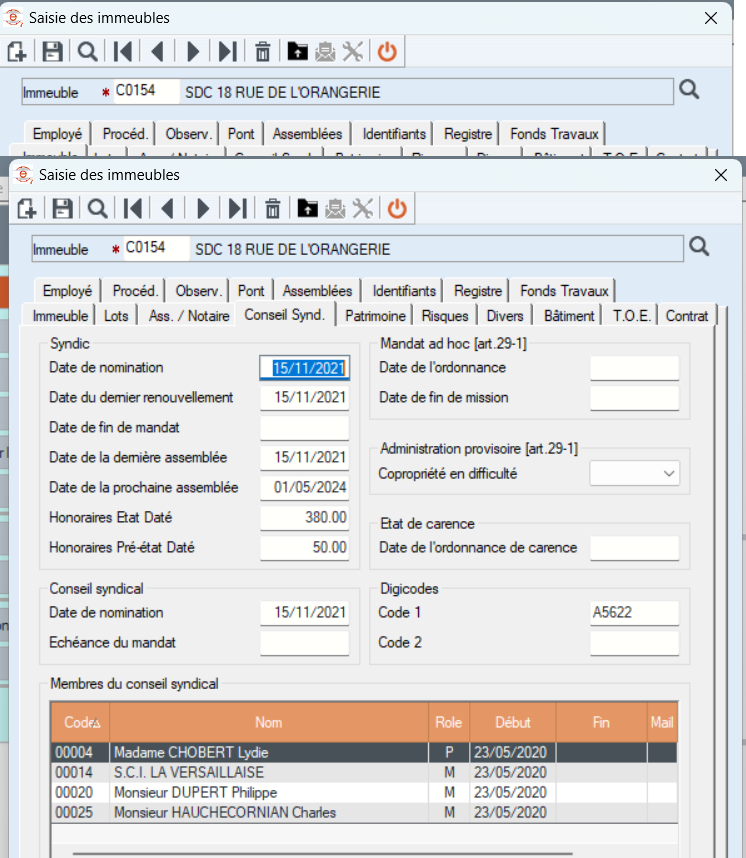This screenshot has width=746, height=858.
Task: Select row S.C.I. LA VERSAILLAISE
Action: pos(364,773)
